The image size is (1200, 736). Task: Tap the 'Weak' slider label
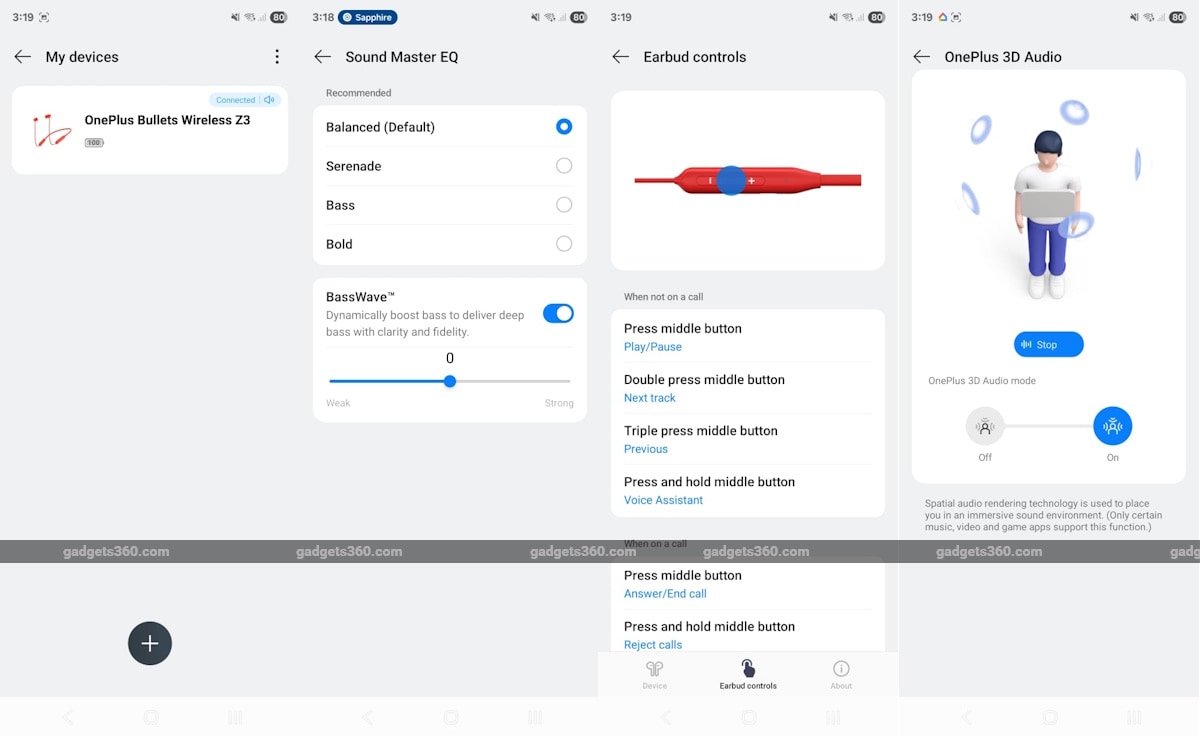coord(338,403)
